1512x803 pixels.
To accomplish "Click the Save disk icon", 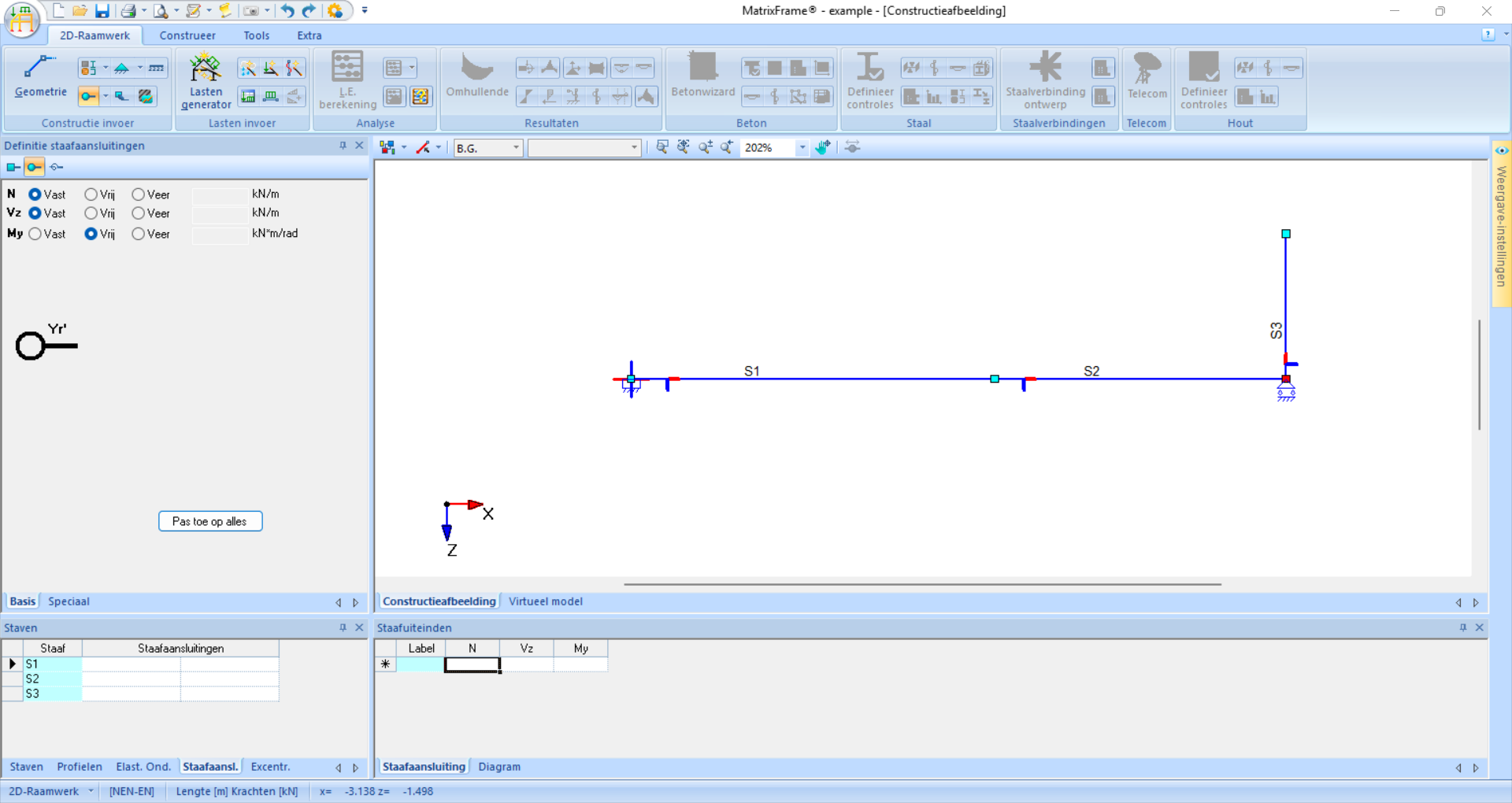I will tap(102, 11).
